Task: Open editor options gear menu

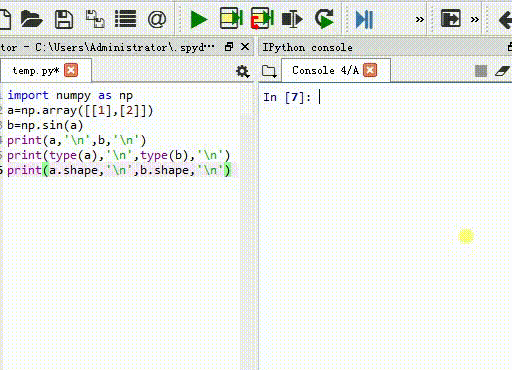Action: tap(243, 71)
